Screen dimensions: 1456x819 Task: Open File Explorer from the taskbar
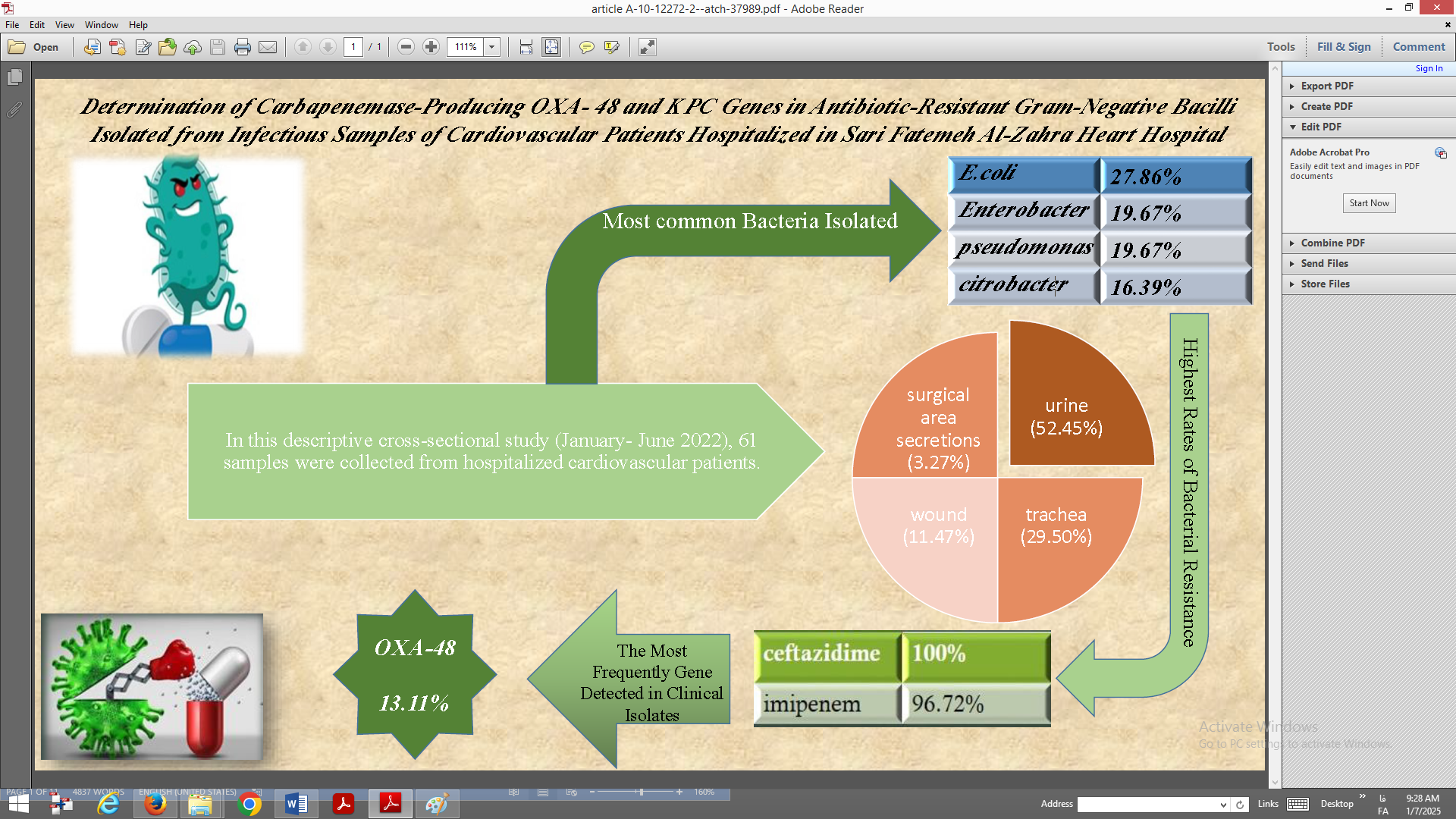click(x=200, y=804)
